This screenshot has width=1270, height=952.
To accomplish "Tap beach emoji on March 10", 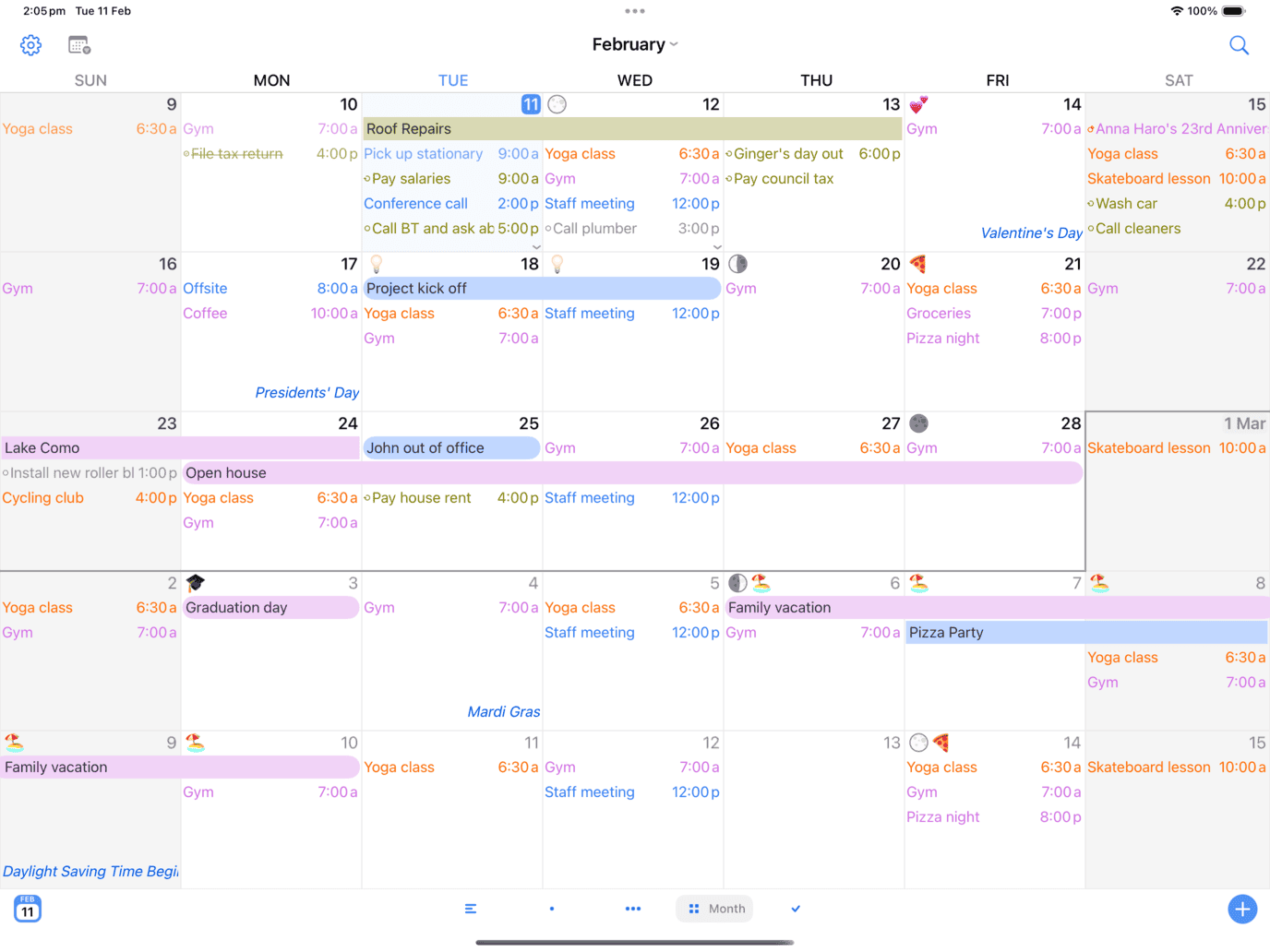I will 195,743.
